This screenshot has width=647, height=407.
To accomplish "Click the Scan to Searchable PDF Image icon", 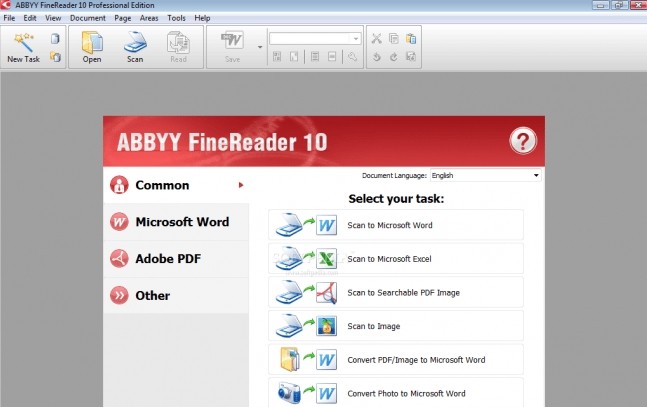I will (x=308, y=292).
